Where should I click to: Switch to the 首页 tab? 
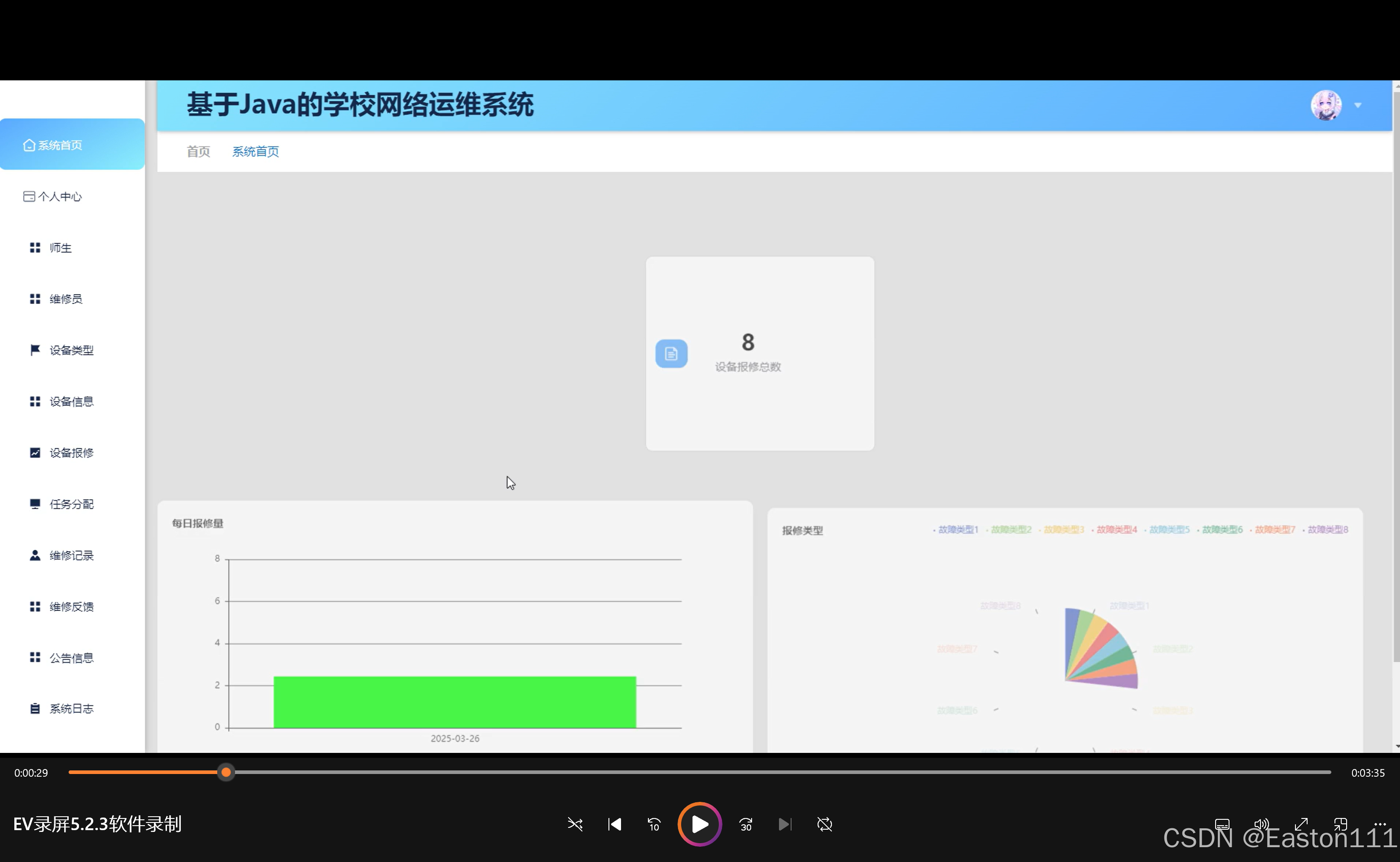coord(198,151)
